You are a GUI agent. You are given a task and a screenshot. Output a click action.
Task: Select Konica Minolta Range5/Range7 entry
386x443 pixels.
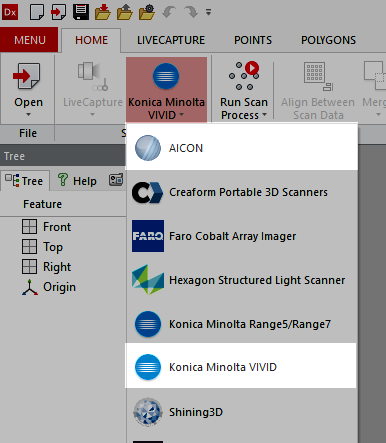click(242, 324)
